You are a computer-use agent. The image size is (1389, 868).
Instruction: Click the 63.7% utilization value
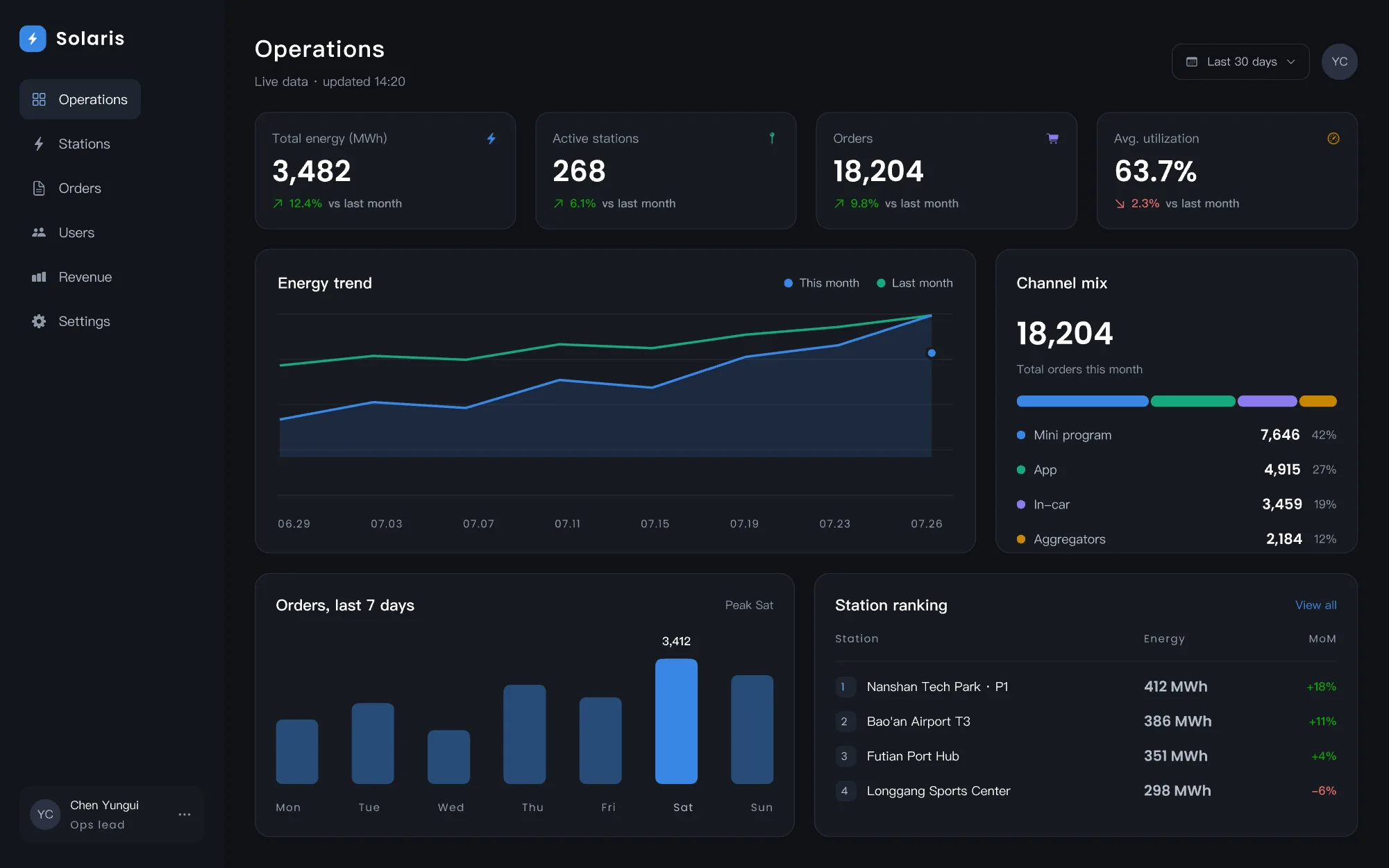(1155, 171)
